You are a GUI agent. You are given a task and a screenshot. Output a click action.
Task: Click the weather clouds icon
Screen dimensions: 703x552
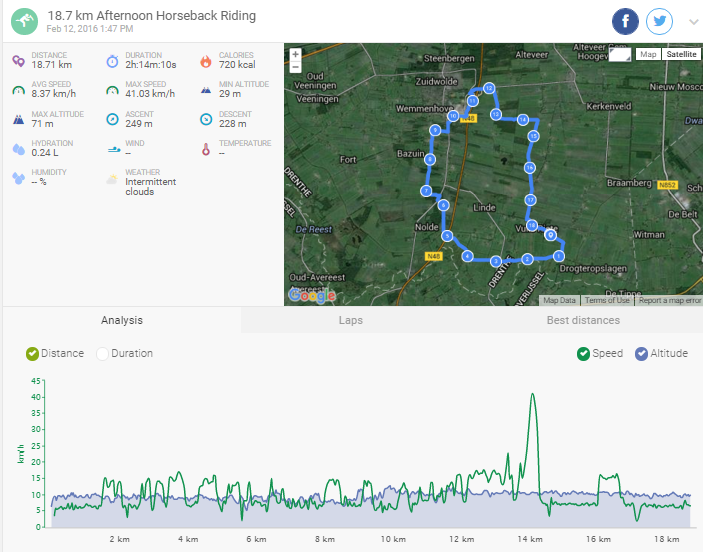[x=112, y=179]
